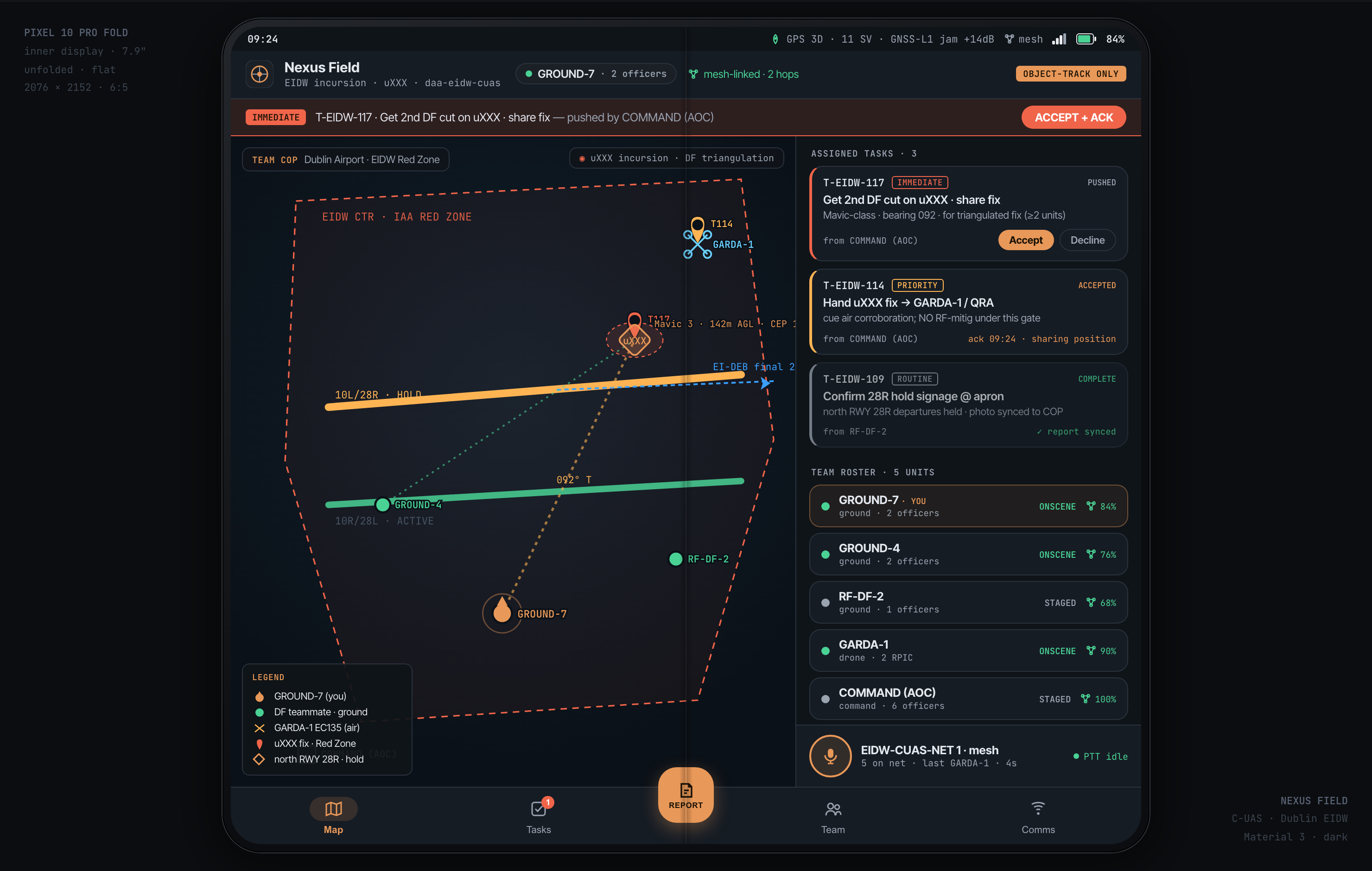Image resolution: width=1372 pixels, height=871 pixels.
Task: Tap the ASSIGNED TASKS 3 heading
Action: (x=864, y=154)
